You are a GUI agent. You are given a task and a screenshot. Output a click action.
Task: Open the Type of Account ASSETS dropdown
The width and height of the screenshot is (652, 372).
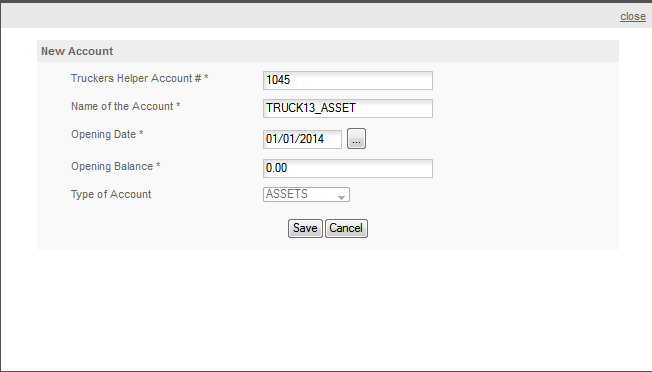click(x=306, y=194)
